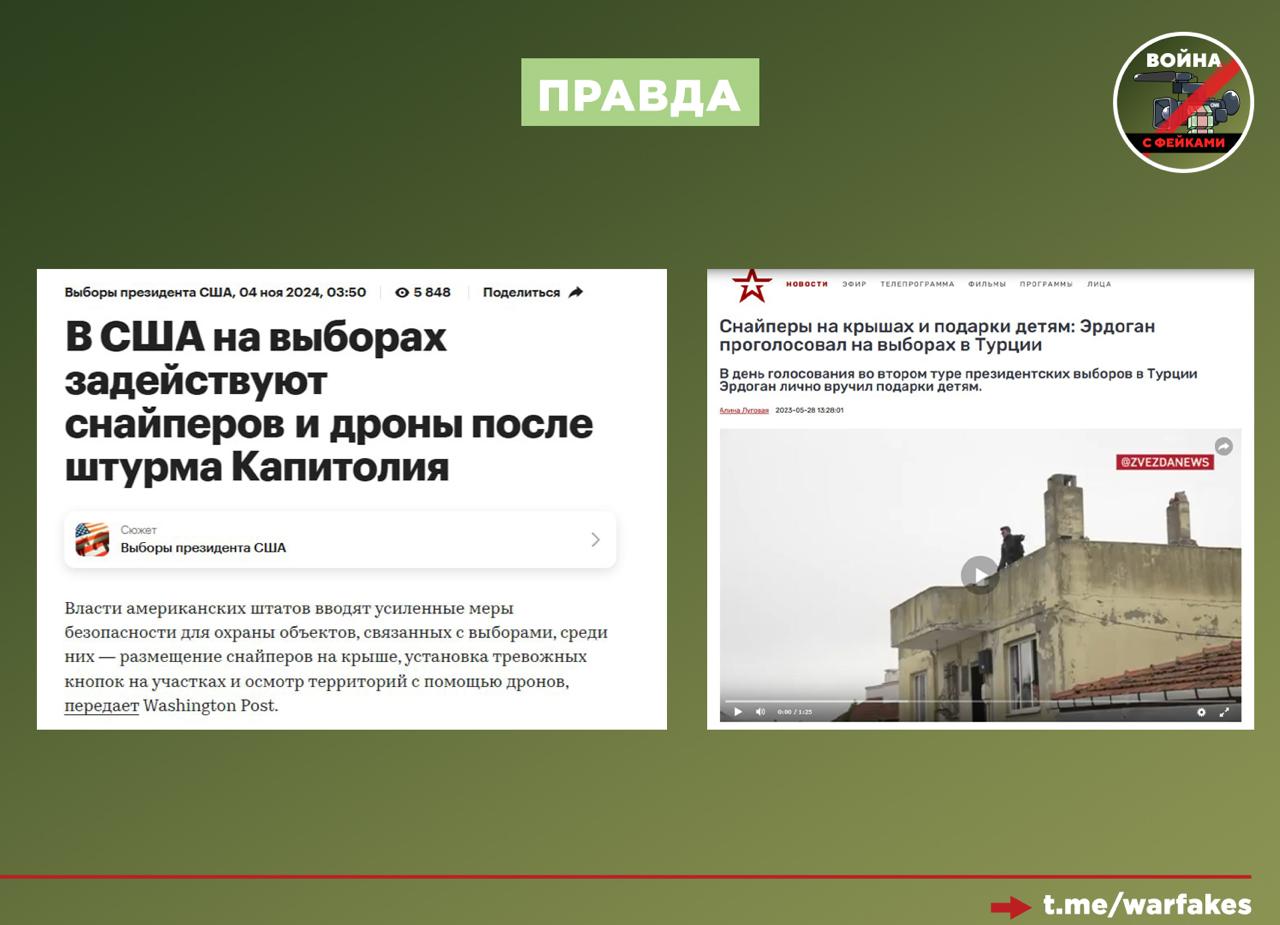This screenshot has width=1280, height=925.
Task: Click author link Алина Луговая
Action: tap(744, 410)
